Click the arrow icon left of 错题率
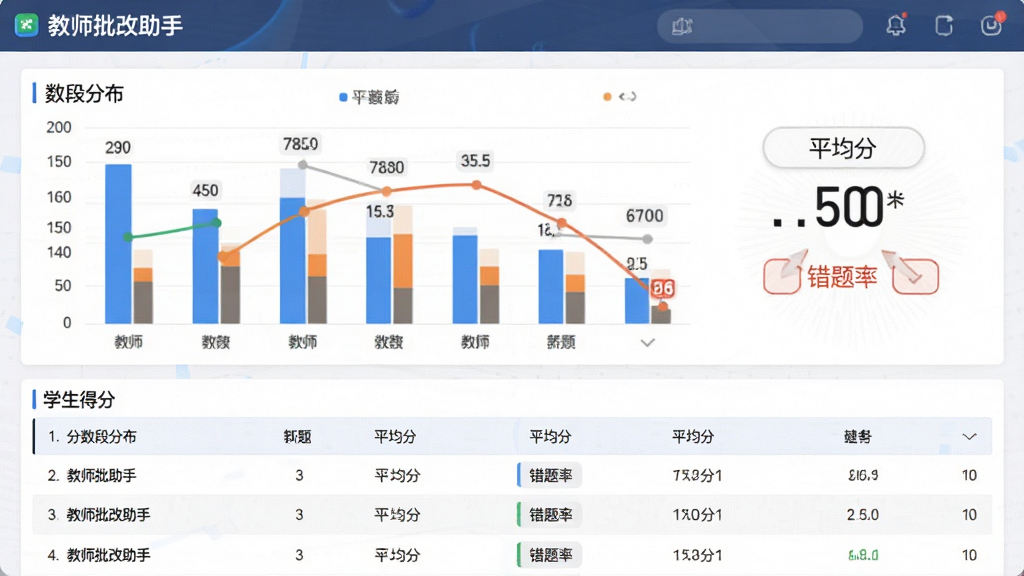The image size is (1024, 576). click(x=784, y=274)
